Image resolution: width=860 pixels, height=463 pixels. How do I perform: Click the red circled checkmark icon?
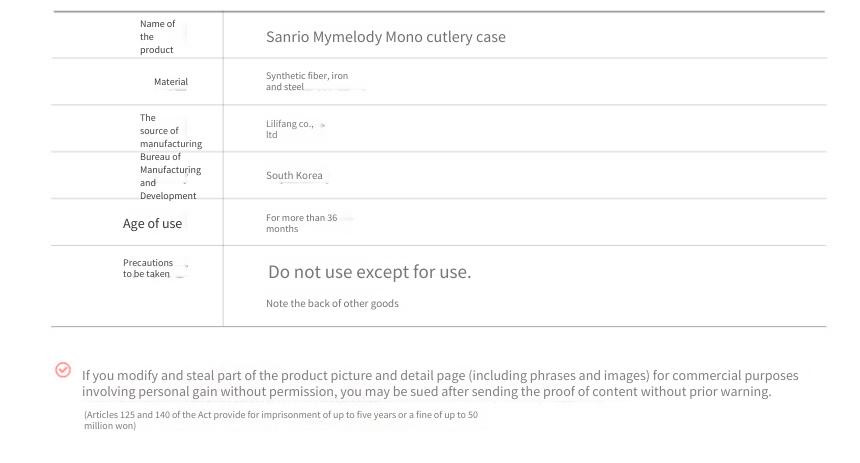point(63,370)
